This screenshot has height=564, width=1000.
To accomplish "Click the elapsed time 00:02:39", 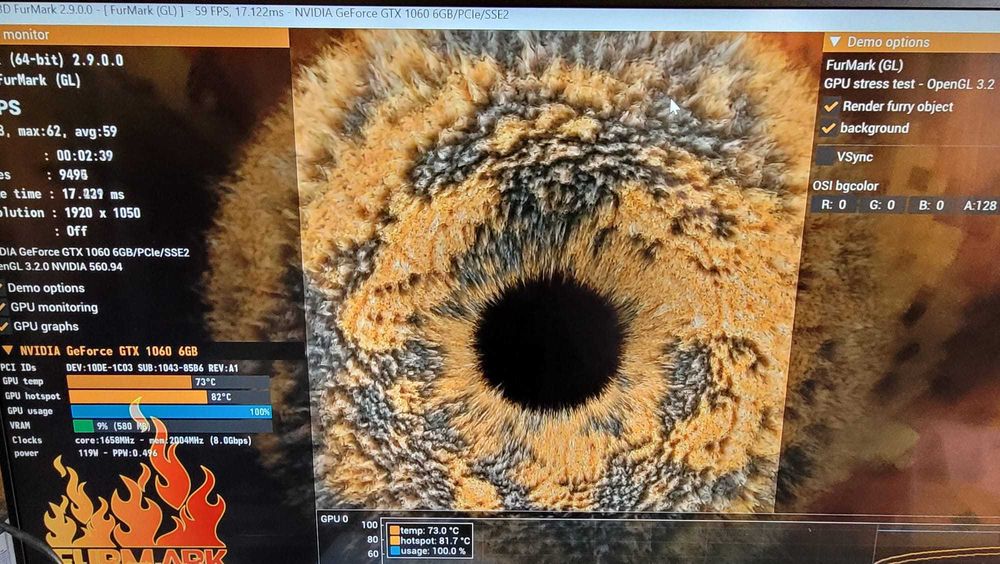I will tap(84, 156).
